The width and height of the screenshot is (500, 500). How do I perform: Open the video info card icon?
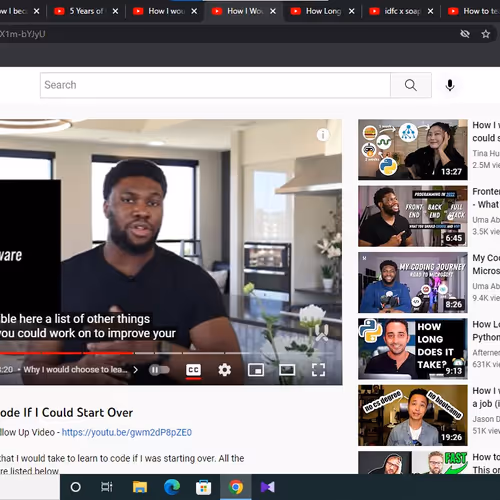pyautogui.click(x=323, y=135)
